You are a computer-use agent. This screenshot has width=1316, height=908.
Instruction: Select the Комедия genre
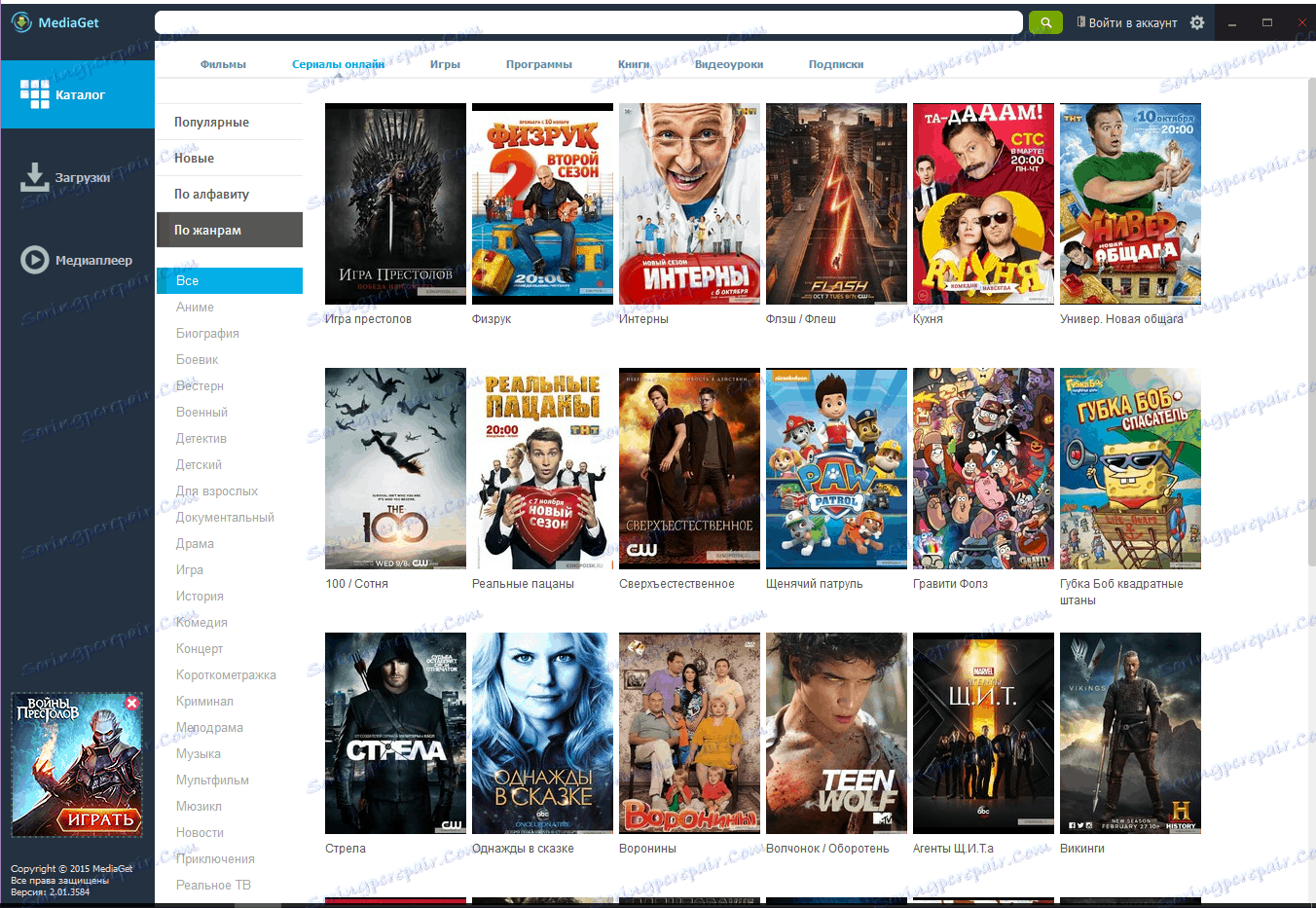click(x=201, y=622)
